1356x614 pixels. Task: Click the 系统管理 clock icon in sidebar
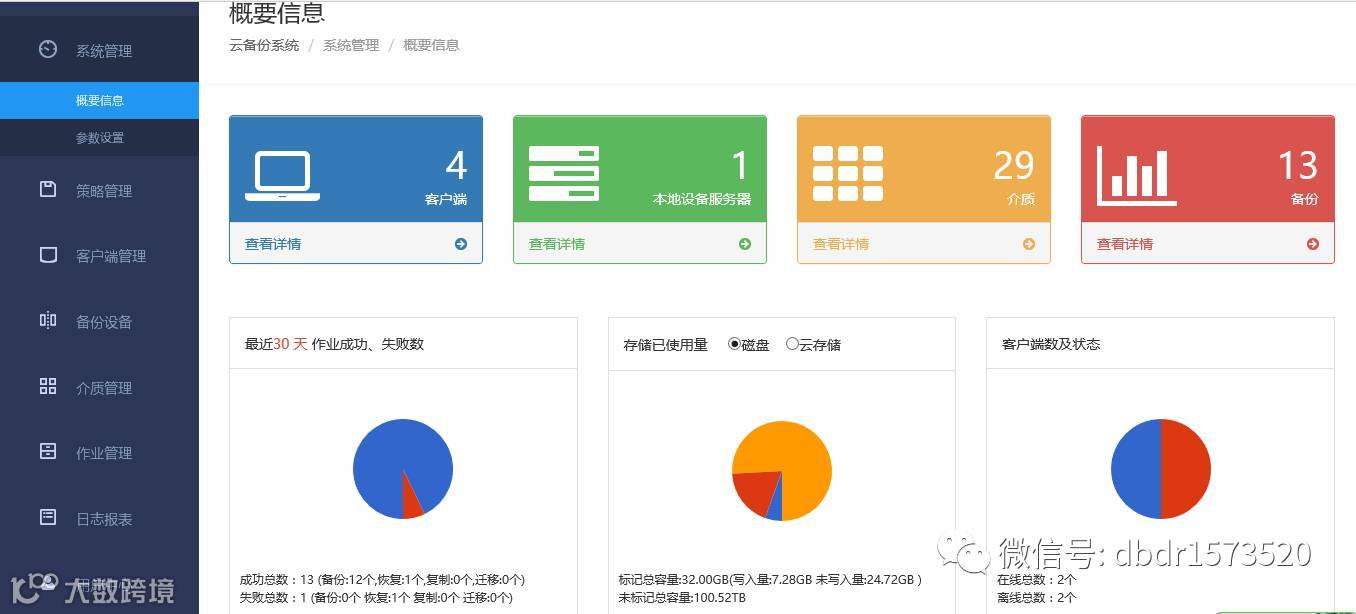pyautogui.click(x=48, y=49)
